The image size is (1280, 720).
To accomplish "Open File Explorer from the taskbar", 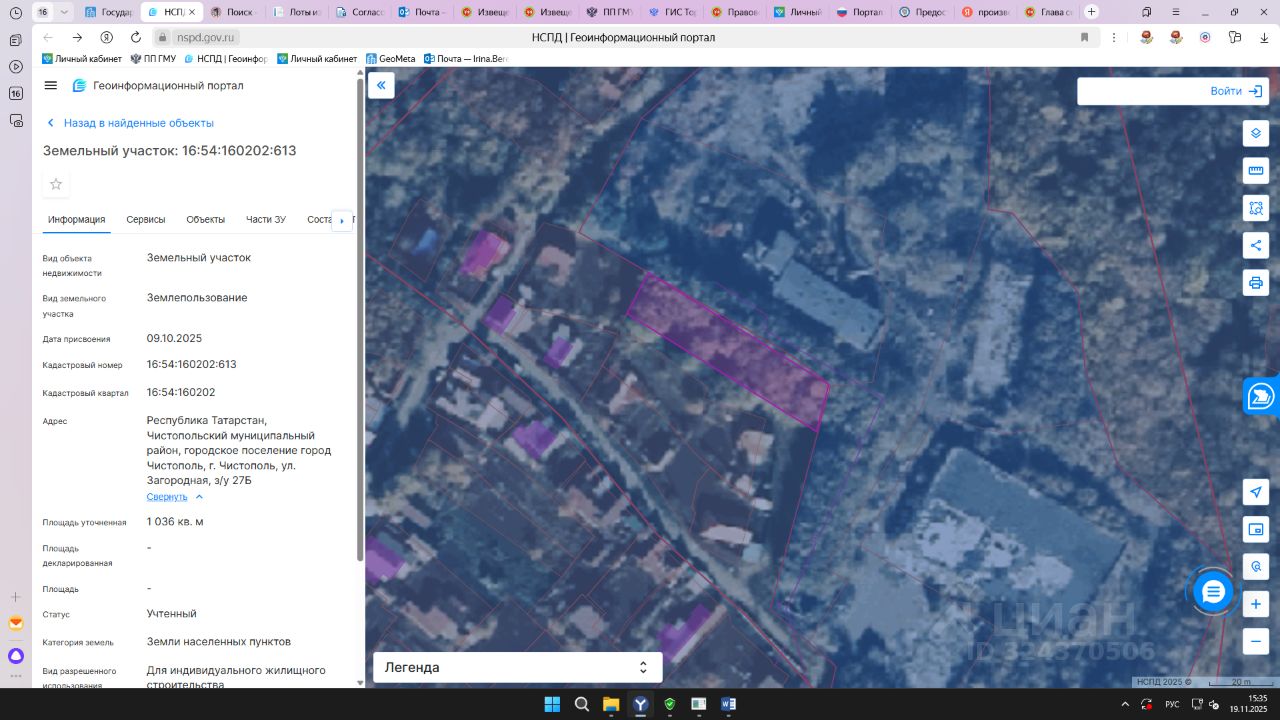I will click(611, 704).
